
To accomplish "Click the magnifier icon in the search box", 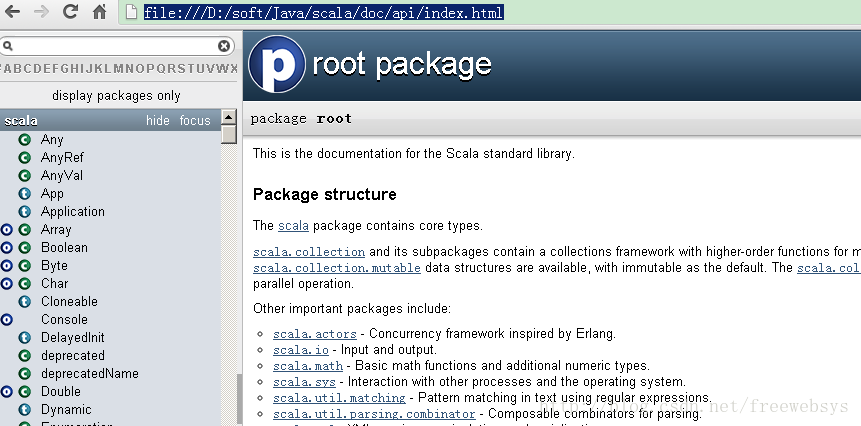I will [x=8, y=46].
